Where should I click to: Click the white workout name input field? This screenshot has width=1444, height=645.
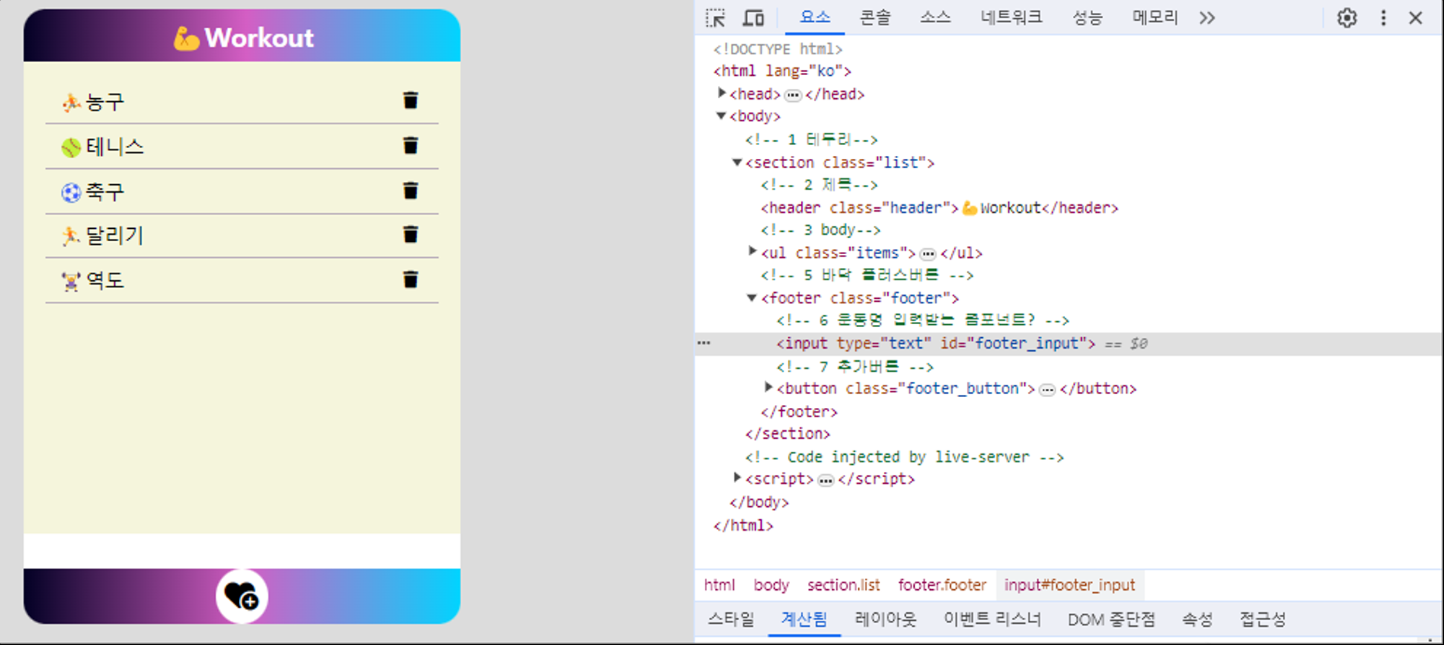242,551
